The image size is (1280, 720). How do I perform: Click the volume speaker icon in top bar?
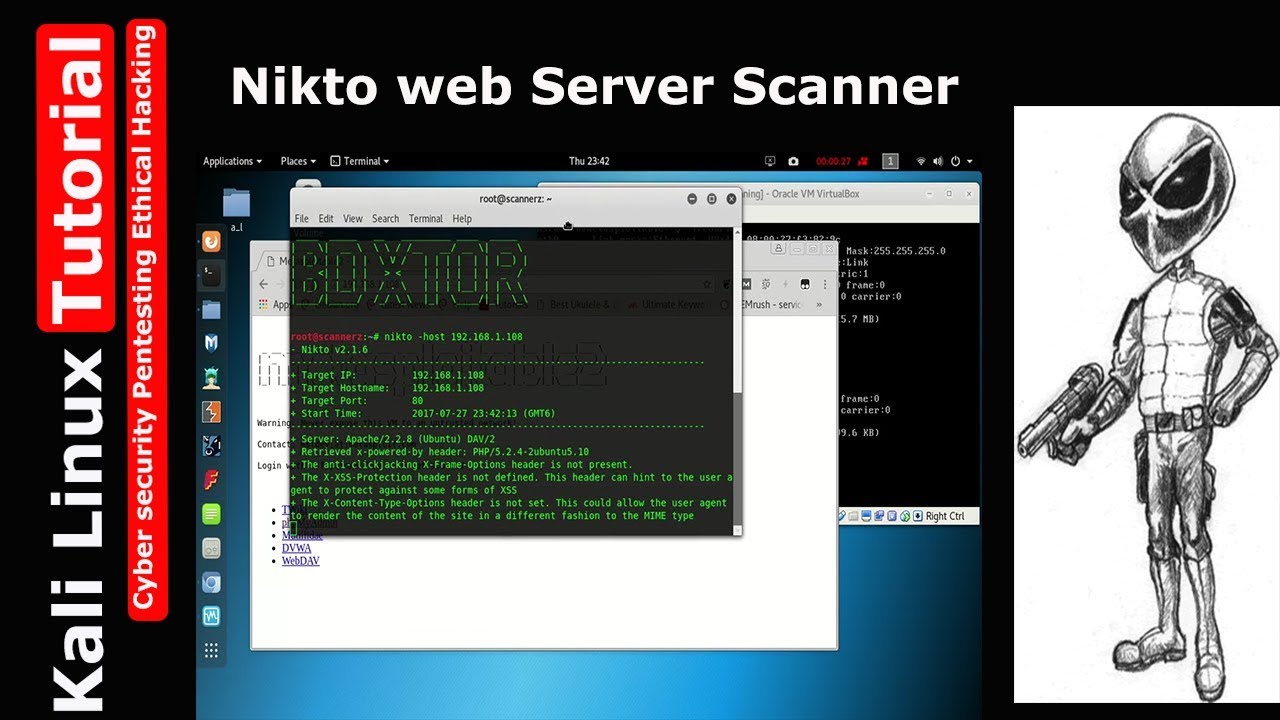pos(938,161)
